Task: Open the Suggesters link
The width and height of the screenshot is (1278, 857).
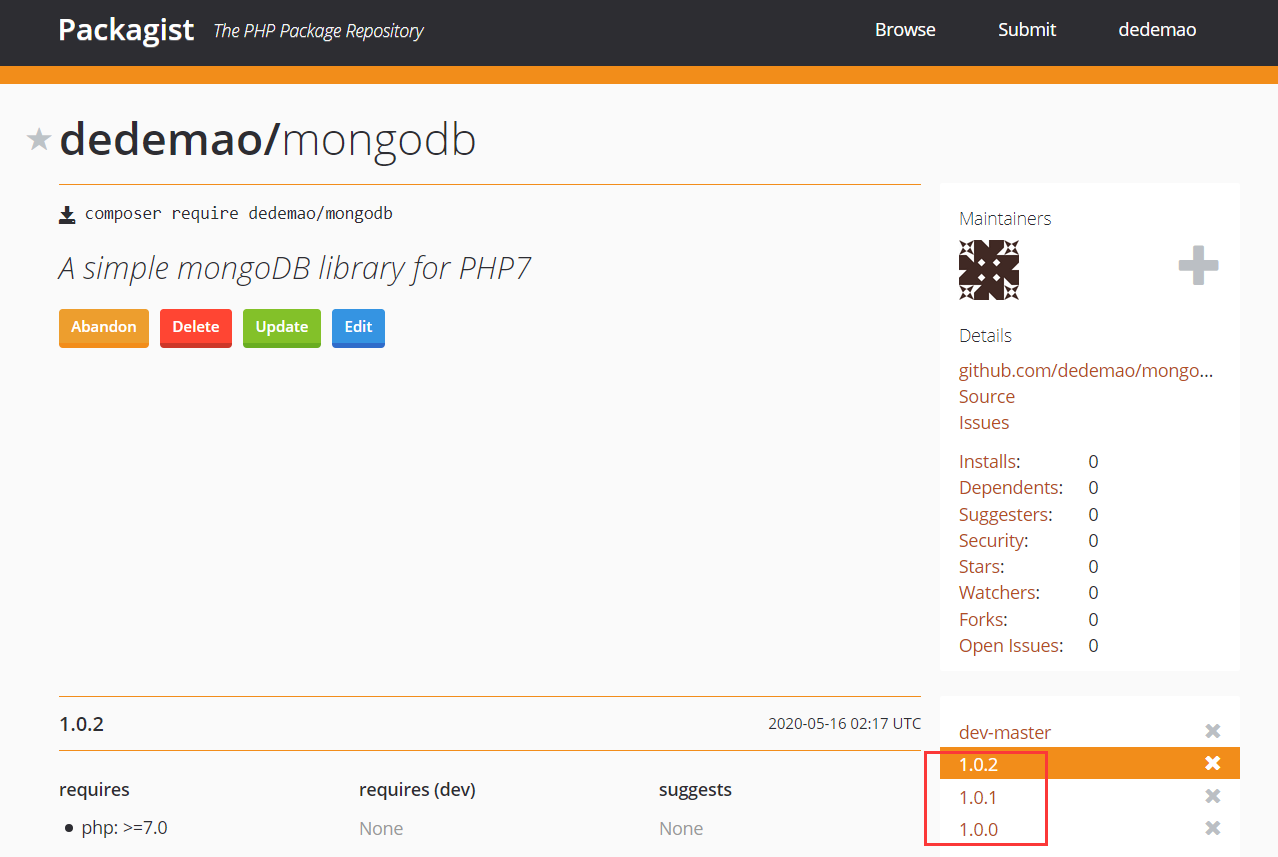Action: 1004,515
